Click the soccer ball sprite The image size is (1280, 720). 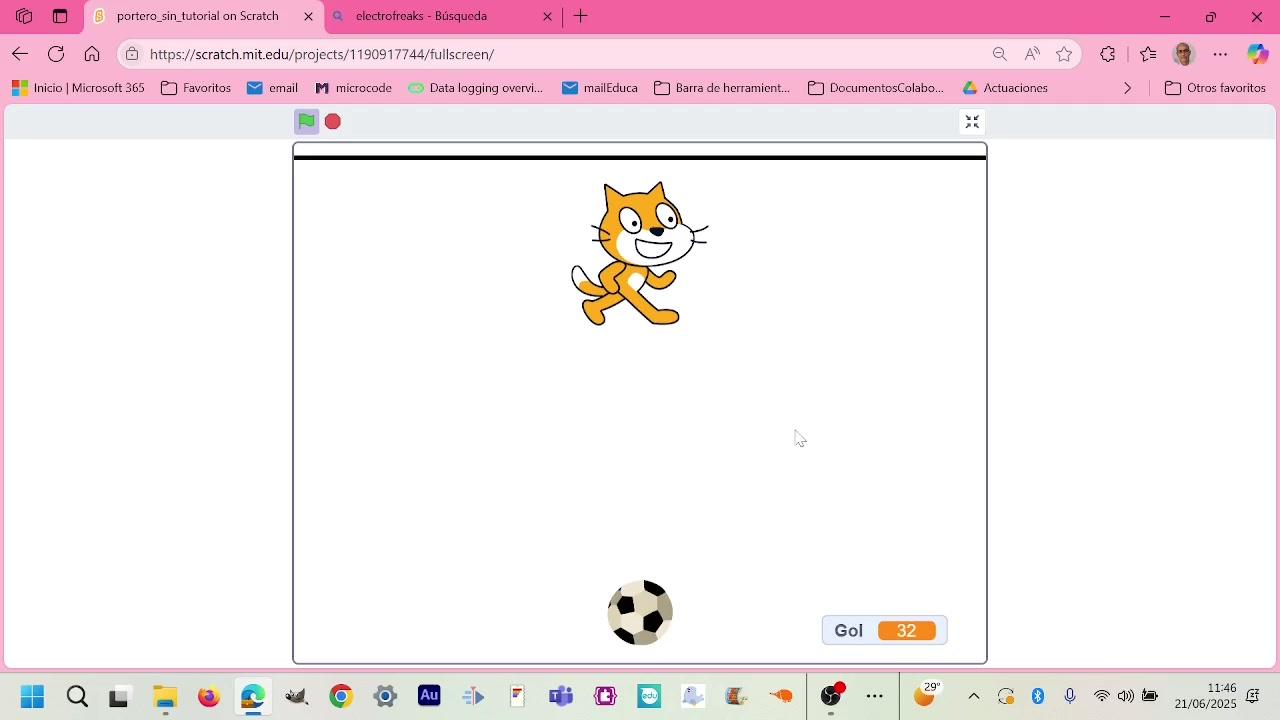point(640,612)
